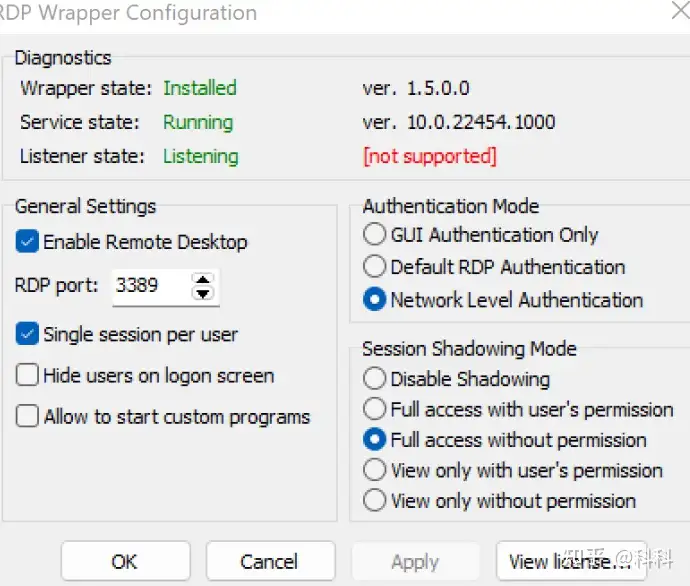Click the Apply button
690x586 pixels.
pos(415,561)
